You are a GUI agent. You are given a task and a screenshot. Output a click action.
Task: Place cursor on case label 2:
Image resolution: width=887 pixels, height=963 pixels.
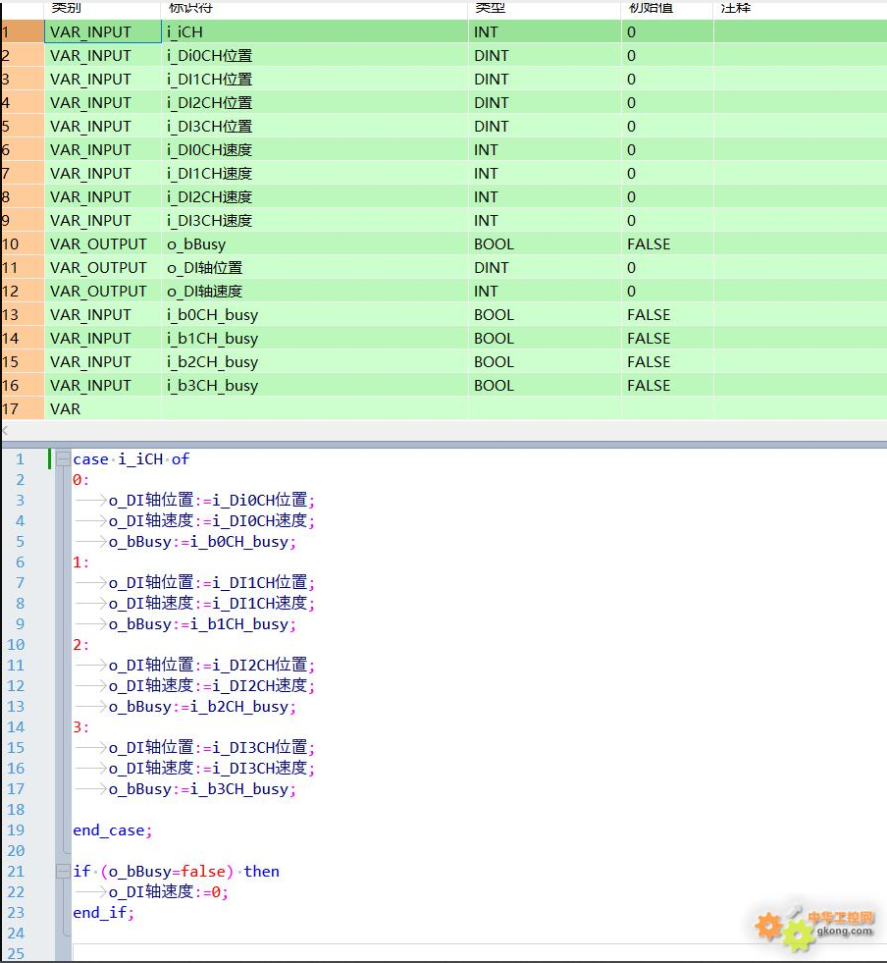[81, 645]
